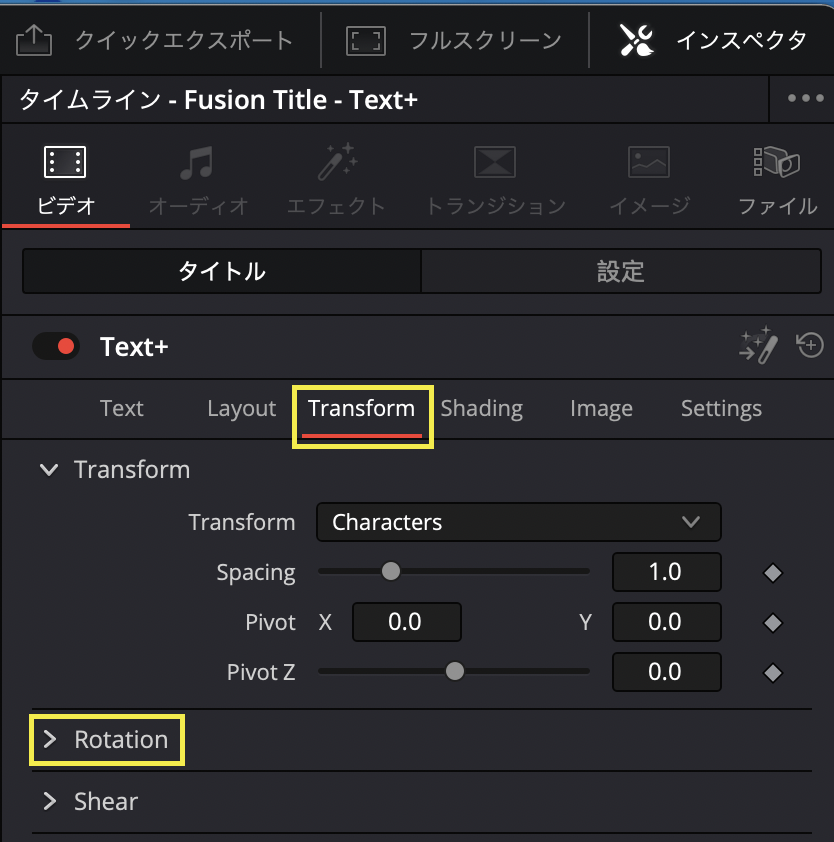The width and height of the screenshot is (834, 842).
Task: Select the ビデオ (Video) tab
Action: tap(66, 182)
